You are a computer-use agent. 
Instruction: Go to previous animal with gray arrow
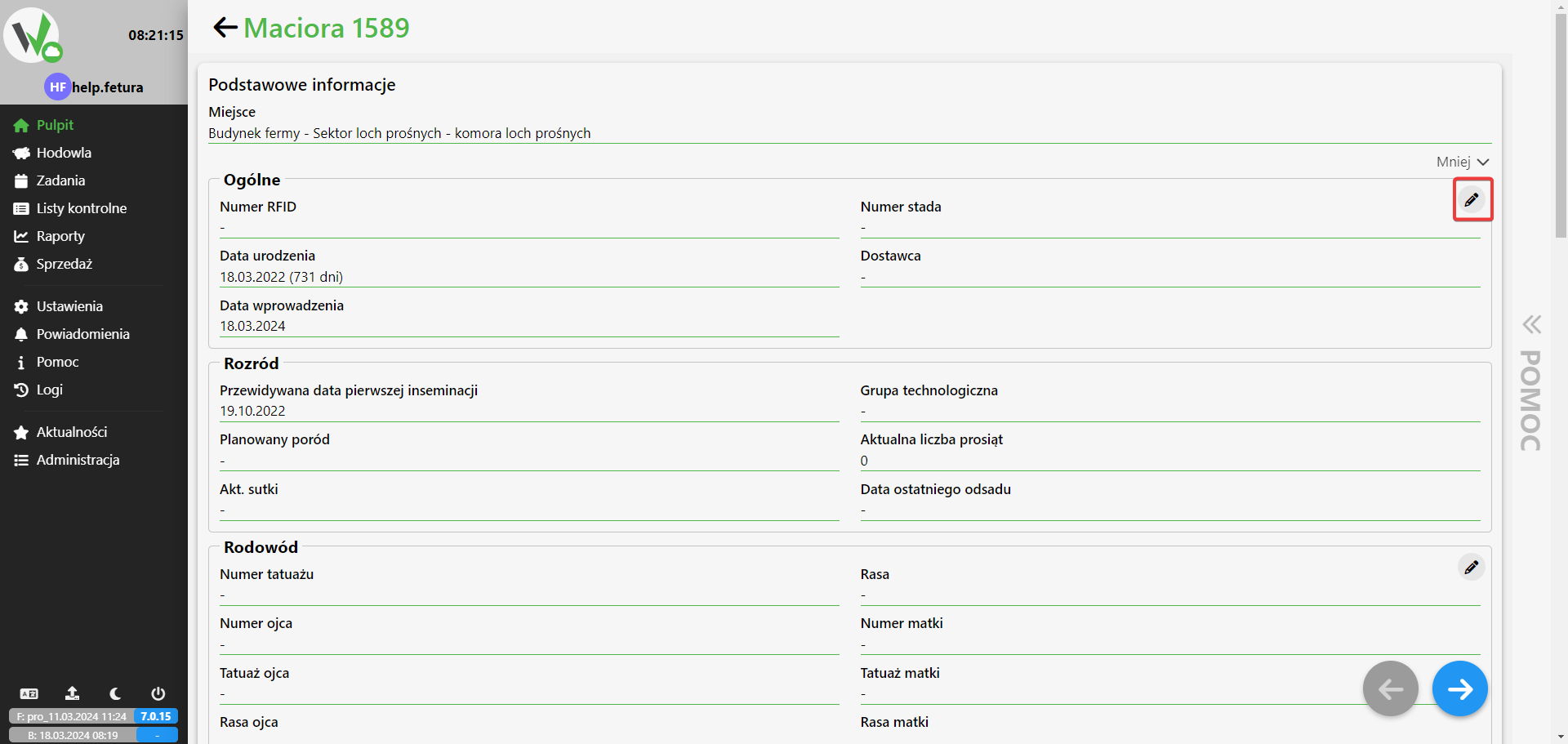coord(1390,689)
